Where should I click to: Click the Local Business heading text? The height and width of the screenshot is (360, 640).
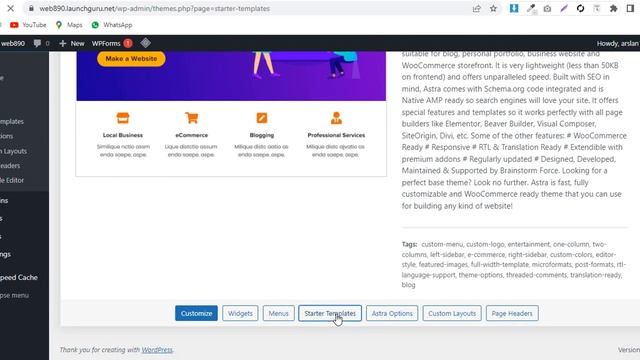tap(123, 135)
